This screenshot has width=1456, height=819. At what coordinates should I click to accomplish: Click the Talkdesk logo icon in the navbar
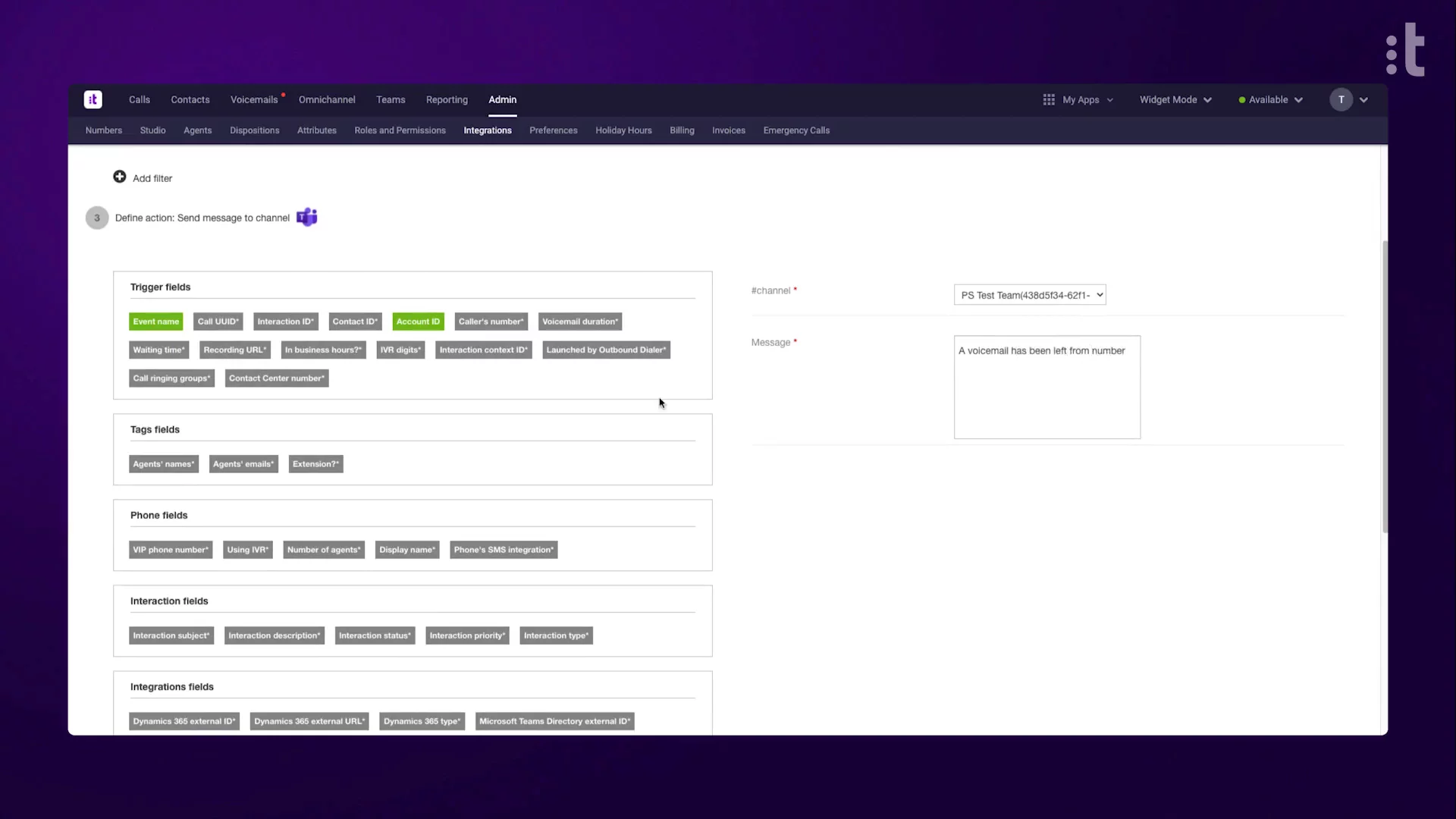coord(93,99)
